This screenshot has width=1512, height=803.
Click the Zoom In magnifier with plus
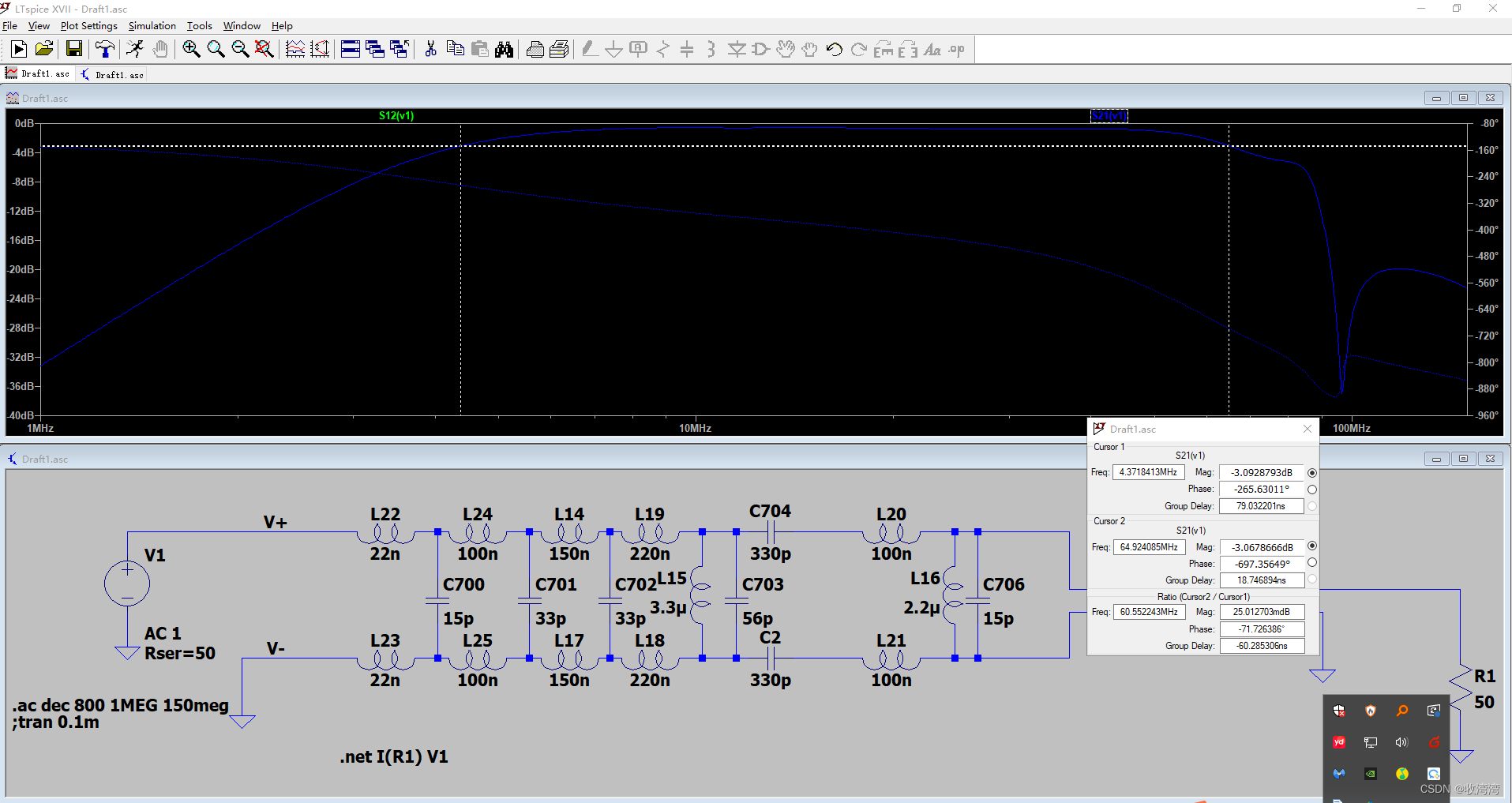pos(191,49)
